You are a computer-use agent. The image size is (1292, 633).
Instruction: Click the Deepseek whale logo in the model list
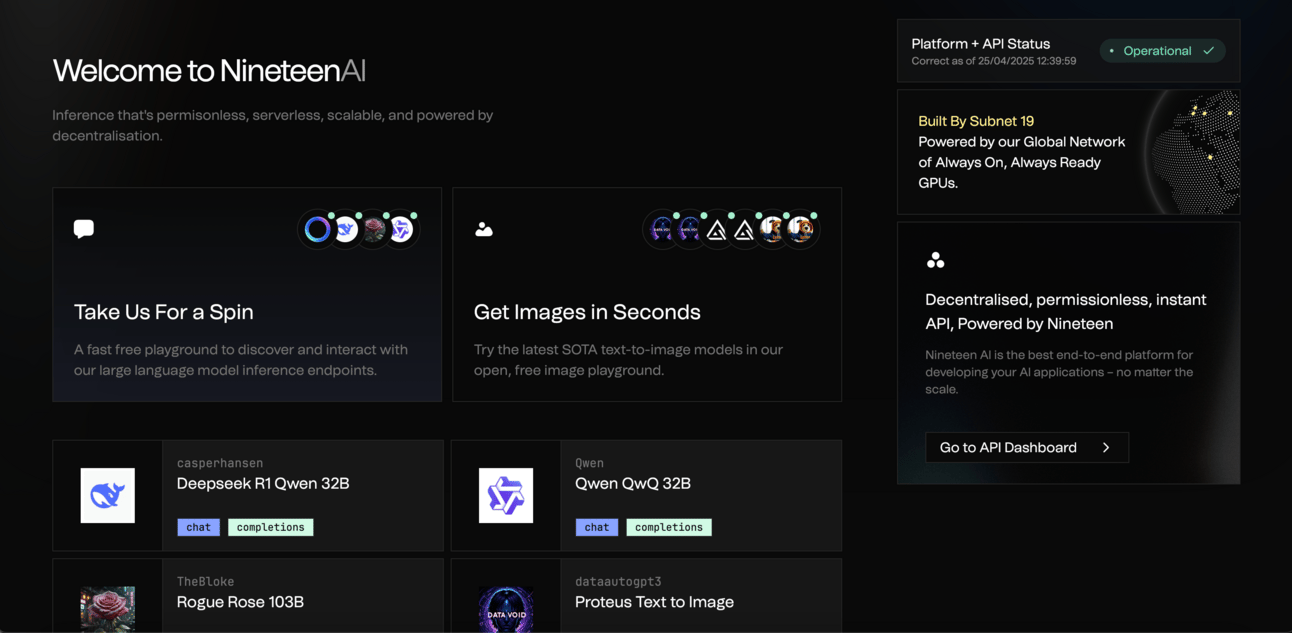[x=108, y=495]
